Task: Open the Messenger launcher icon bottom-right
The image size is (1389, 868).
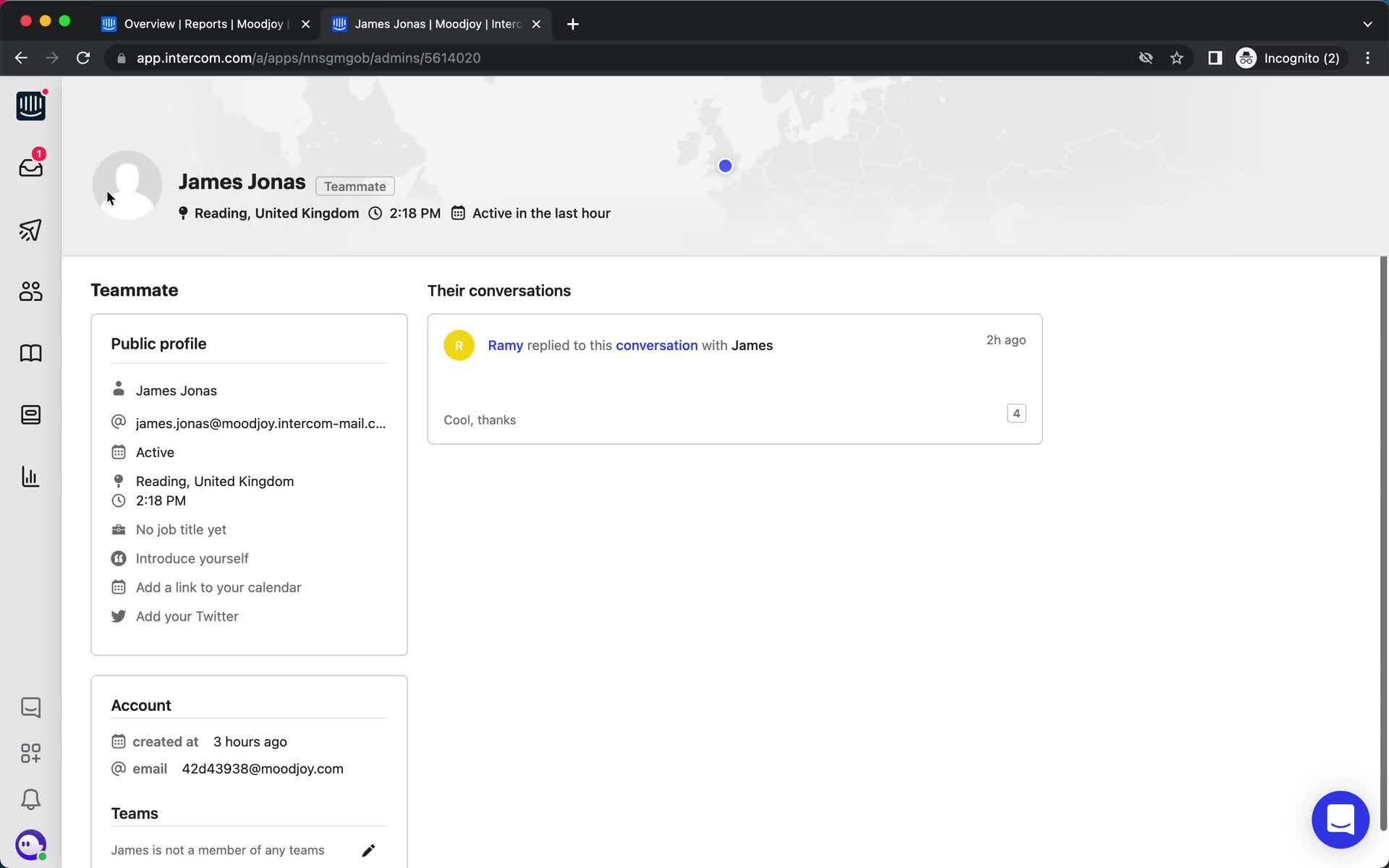Action: [x=1341, y=819]
